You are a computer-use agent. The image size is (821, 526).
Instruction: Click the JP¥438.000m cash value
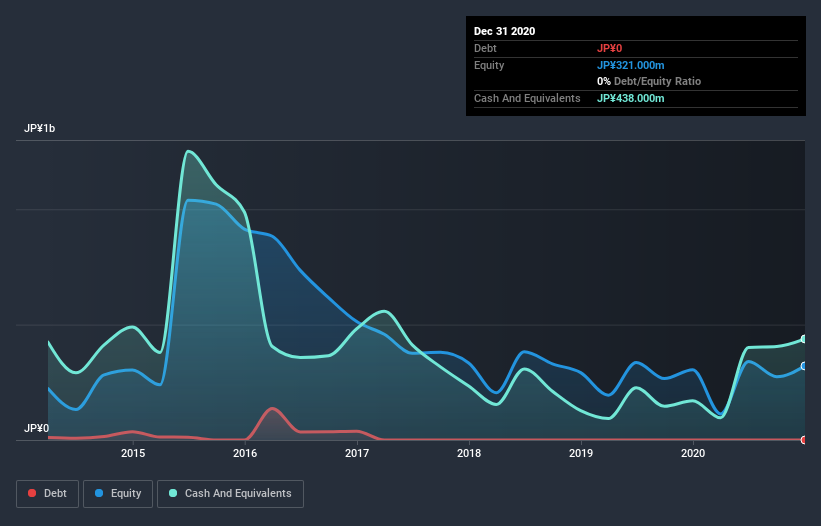point(630,98)
